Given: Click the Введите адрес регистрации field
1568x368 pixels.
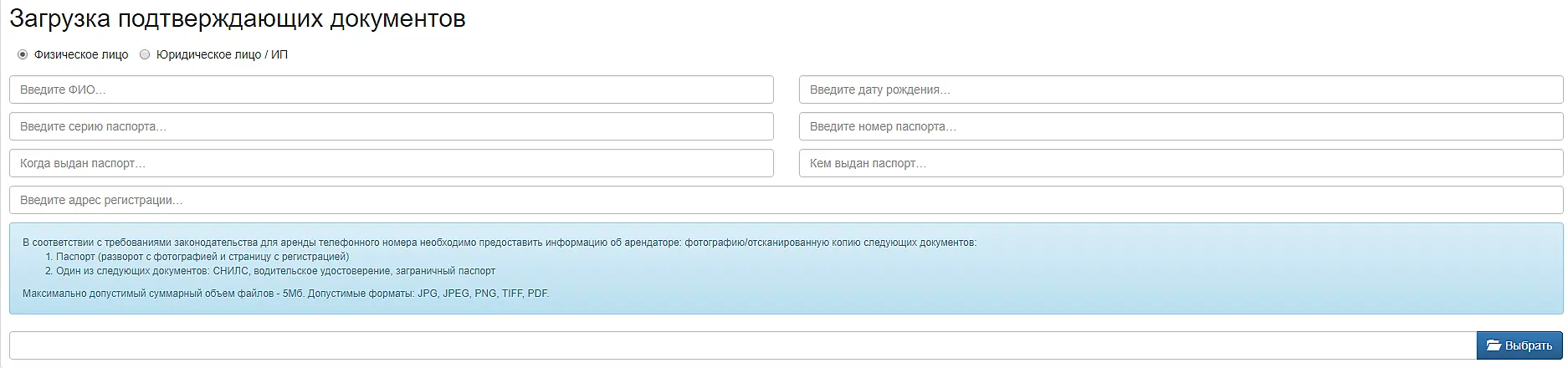Looking at the screenshot, I should [786, 200].
